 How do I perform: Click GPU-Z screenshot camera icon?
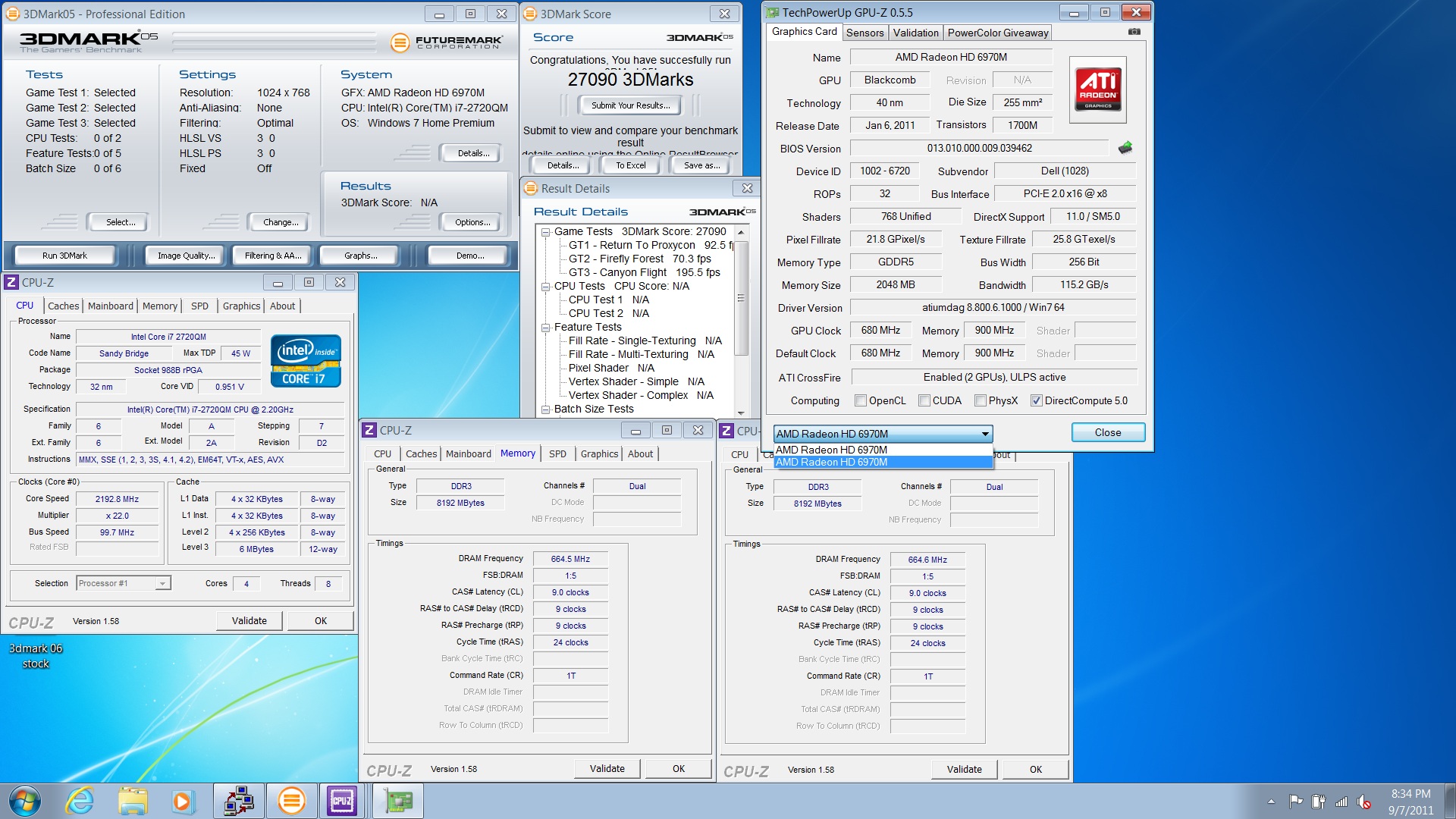[x=1134, y=32]
